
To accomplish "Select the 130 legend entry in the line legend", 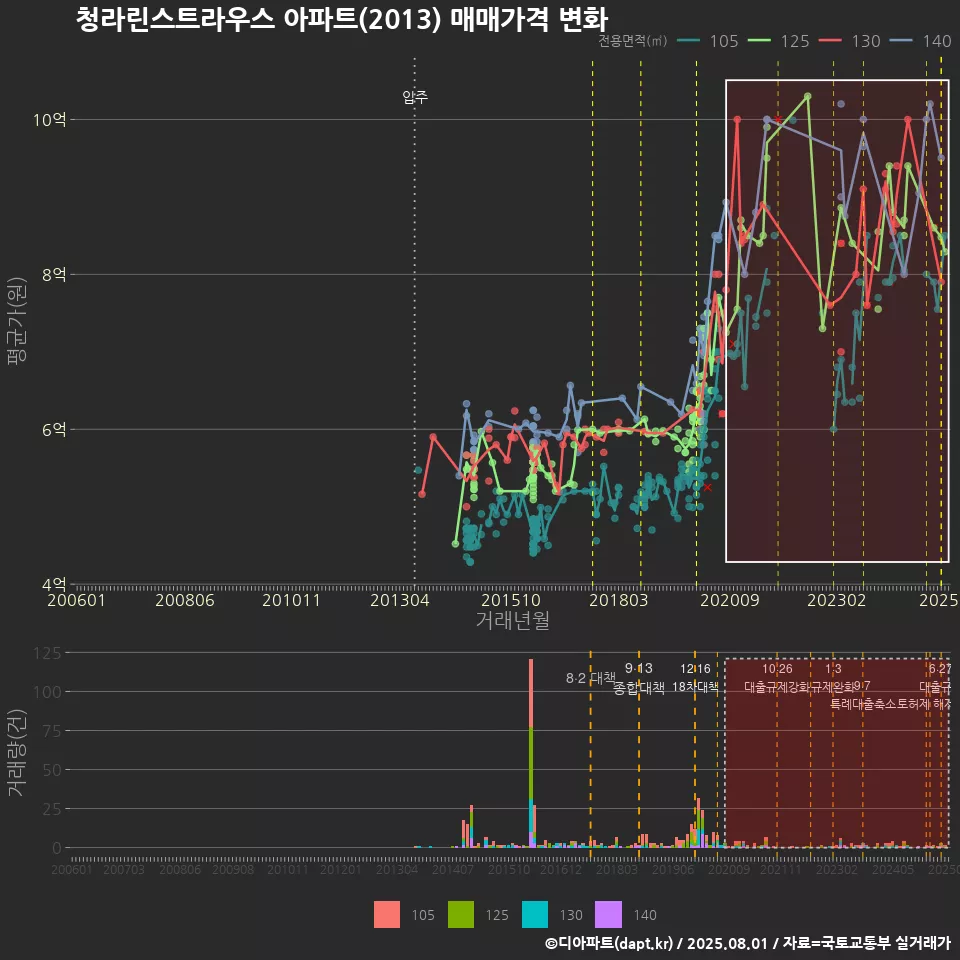I will (850, 41).
